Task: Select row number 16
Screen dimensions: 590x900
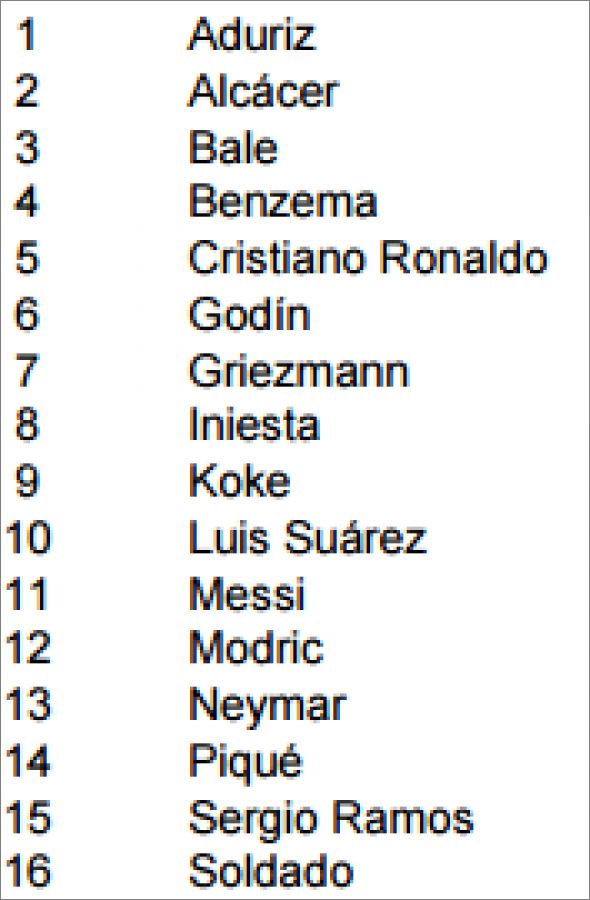Action: click(28, 871)
